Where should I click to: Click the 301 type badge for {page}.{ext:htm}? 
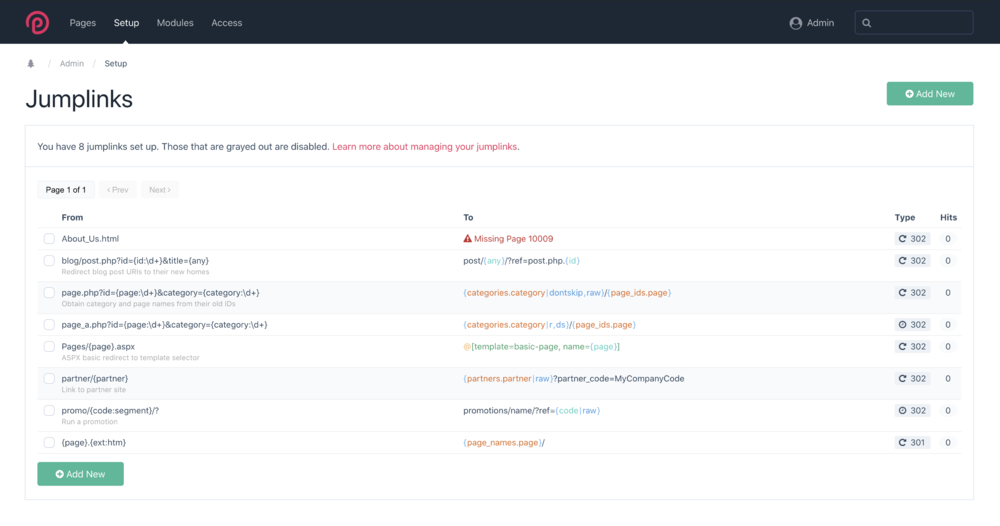(x=912, y=442)
